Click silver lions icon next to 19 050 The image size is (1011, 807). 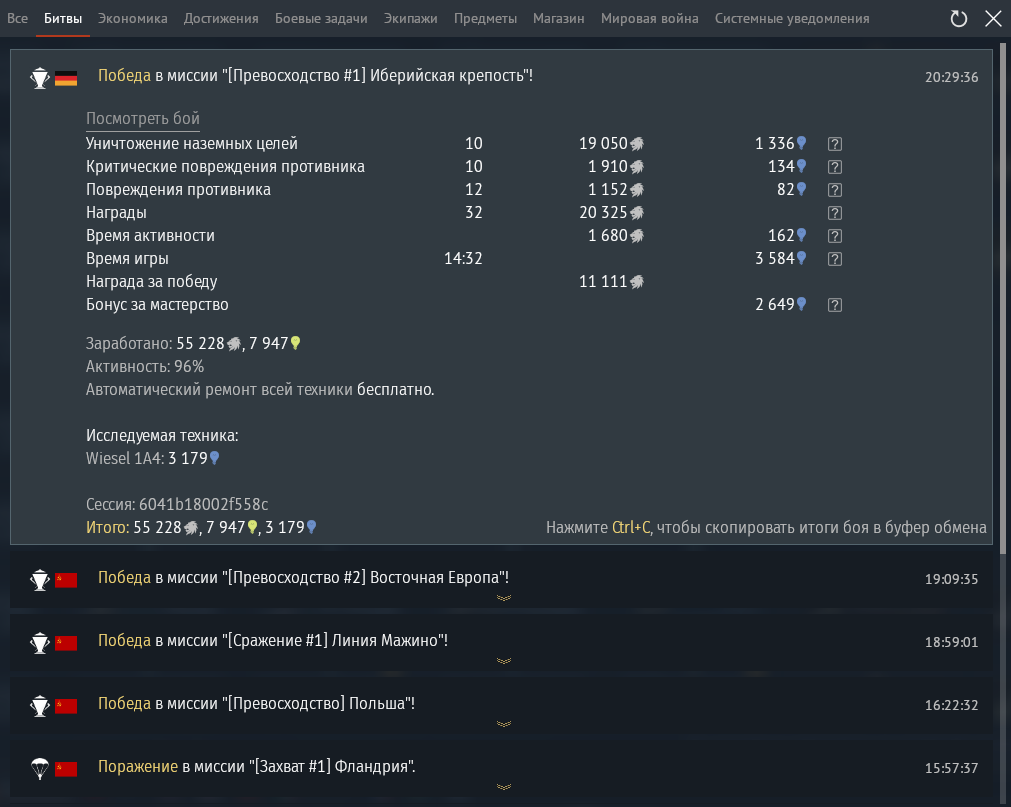click(x=637, y=144)
